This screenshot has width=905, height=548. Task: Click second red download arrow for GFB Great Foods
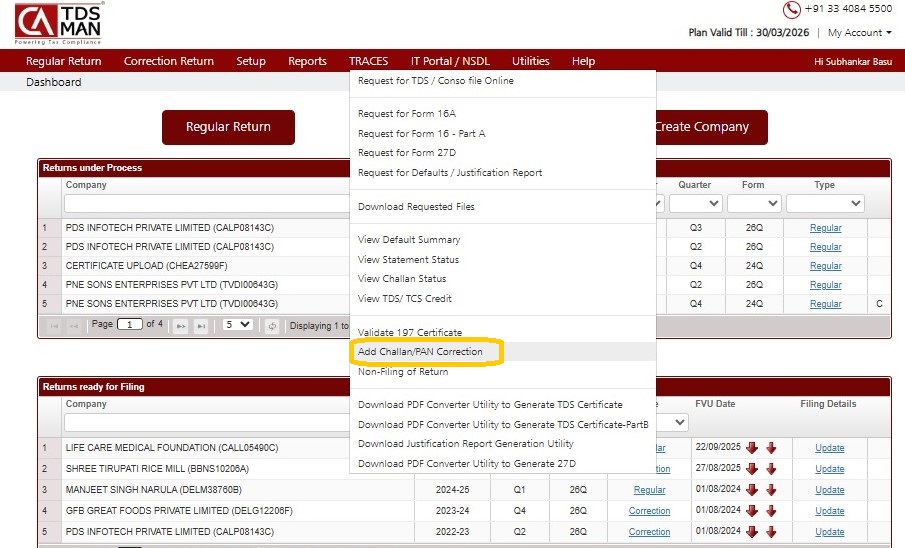[771, 511]
